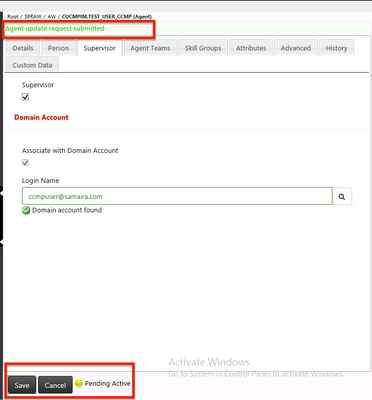The height and width of the screenshot is (400, 372).
Task: Click the Login Name input field
Action: pyautogui.click(x=177, y=196)
